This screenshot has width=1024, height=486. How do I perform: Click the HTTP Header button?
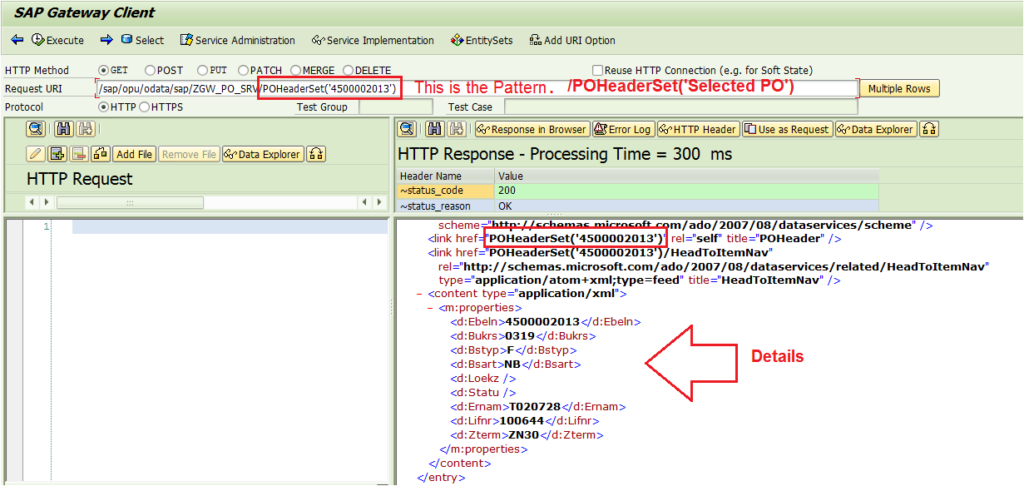698,129
